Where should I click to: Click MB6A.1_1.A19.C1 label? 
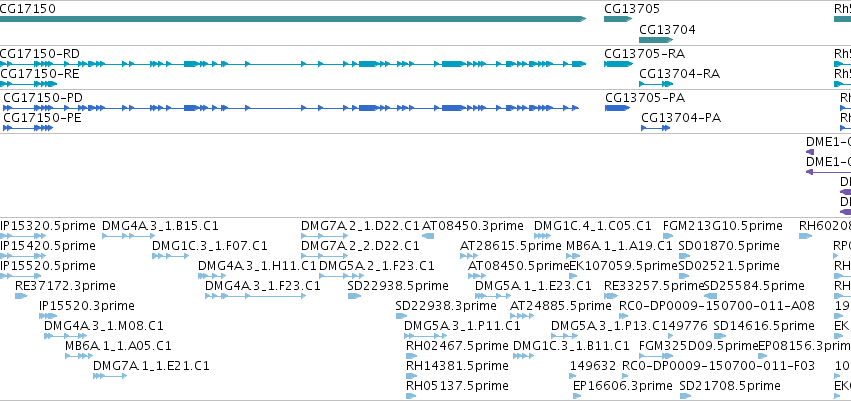(619, 246)
